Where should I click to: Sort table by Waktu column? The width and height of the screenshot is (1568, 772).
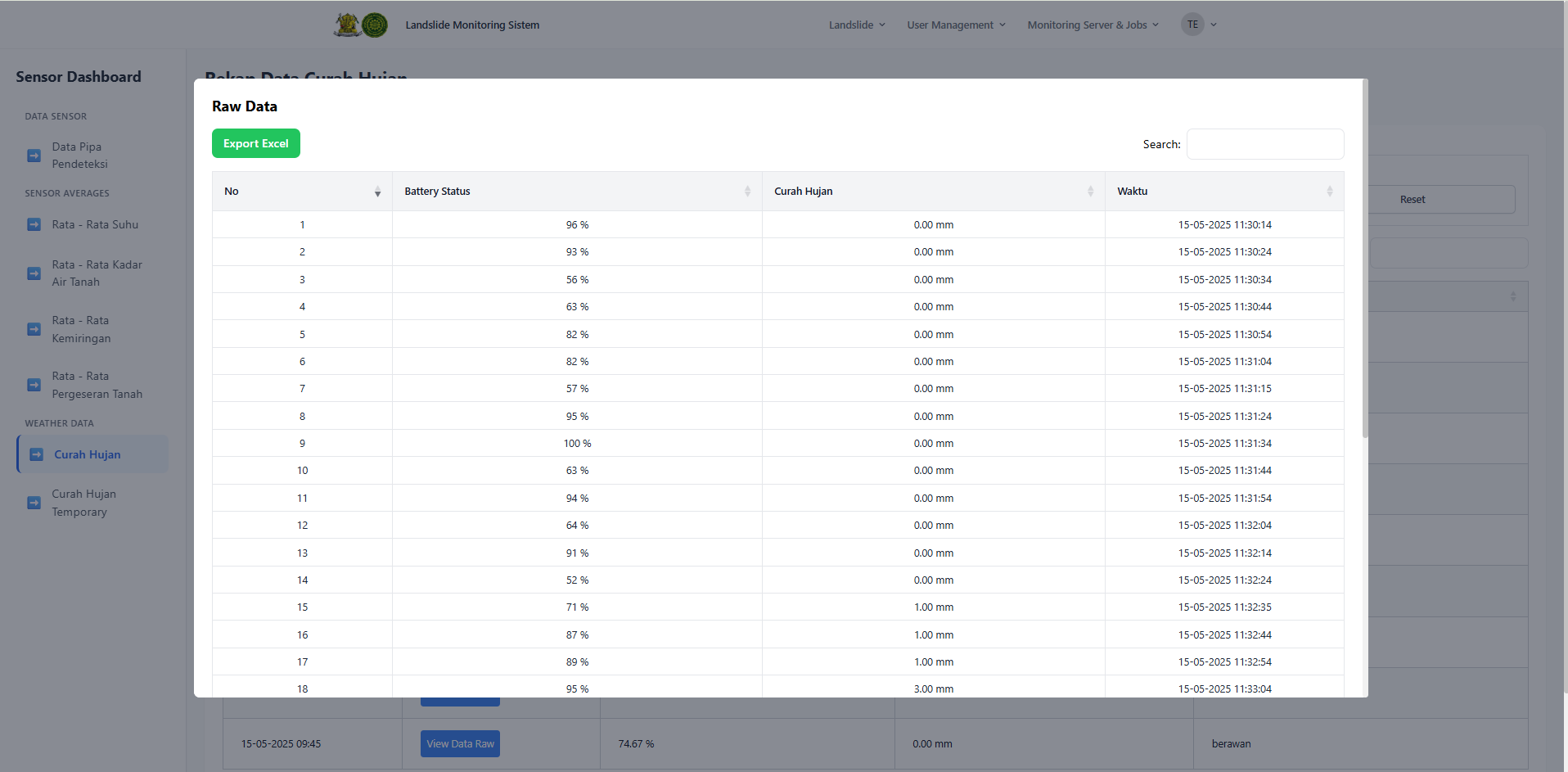coord(1223,192)
